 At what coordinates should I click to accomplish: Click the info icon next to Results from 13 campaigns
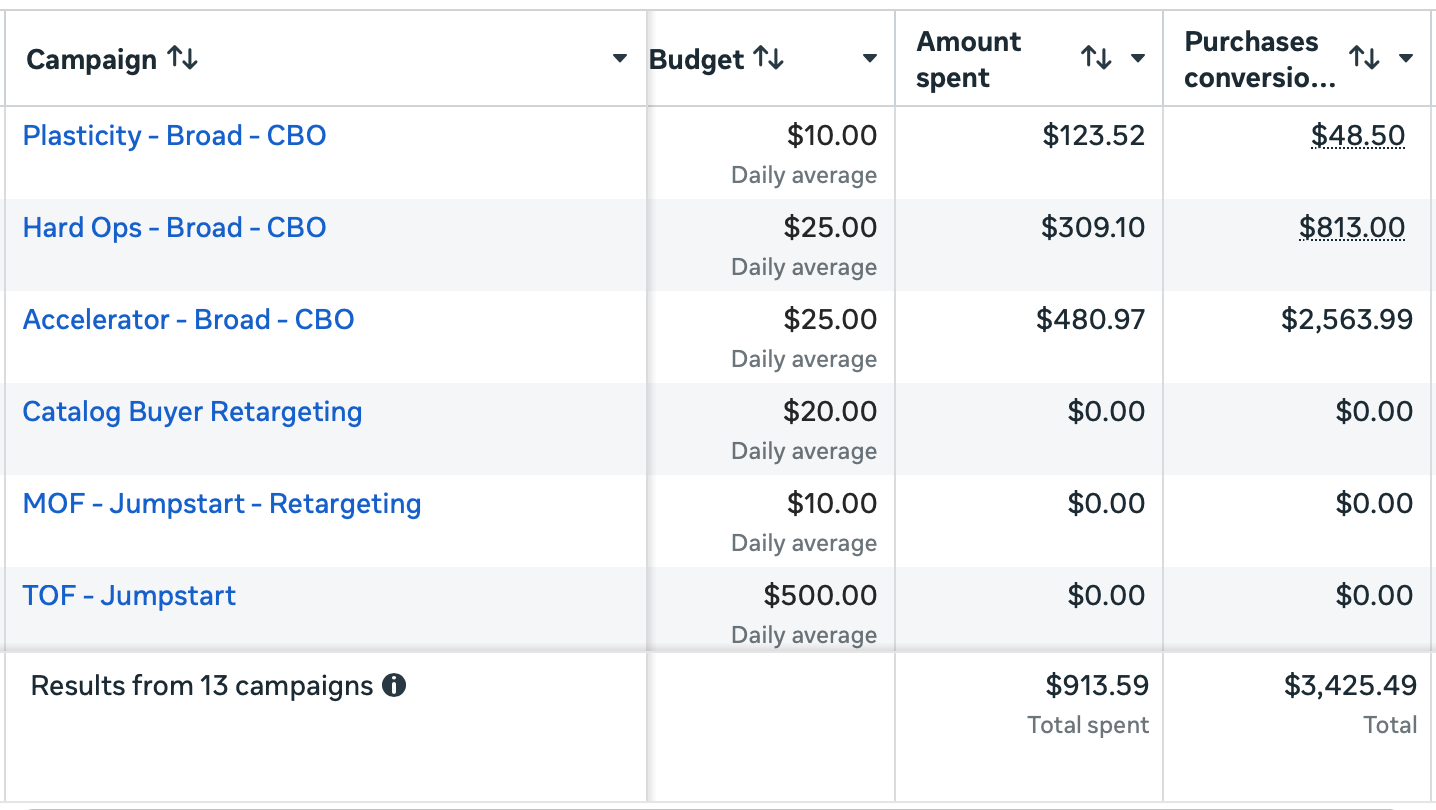pos(394,685)
